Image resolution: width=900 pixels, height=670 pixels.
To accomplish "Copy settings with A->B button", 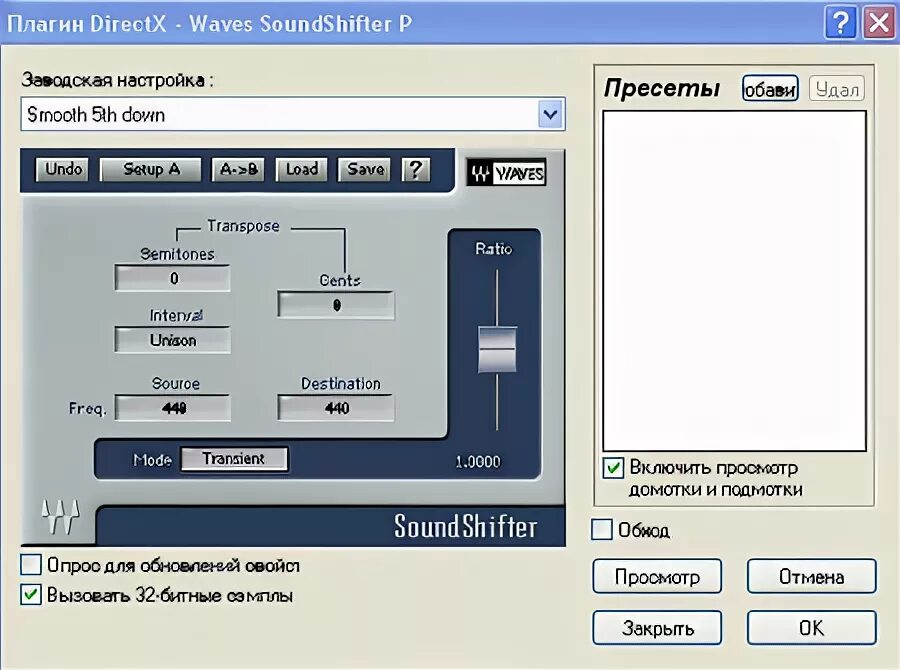I will click(238, 169).
